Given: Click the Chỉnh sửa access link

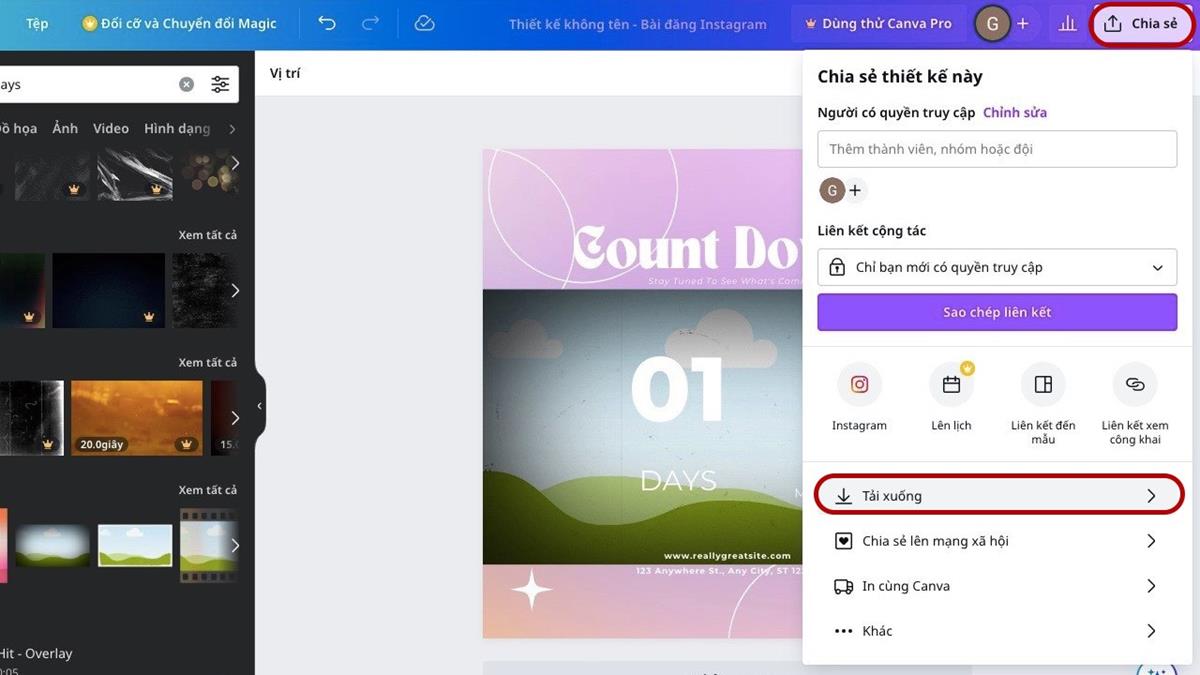Looking at the screenshot, I should [1014, 113].
